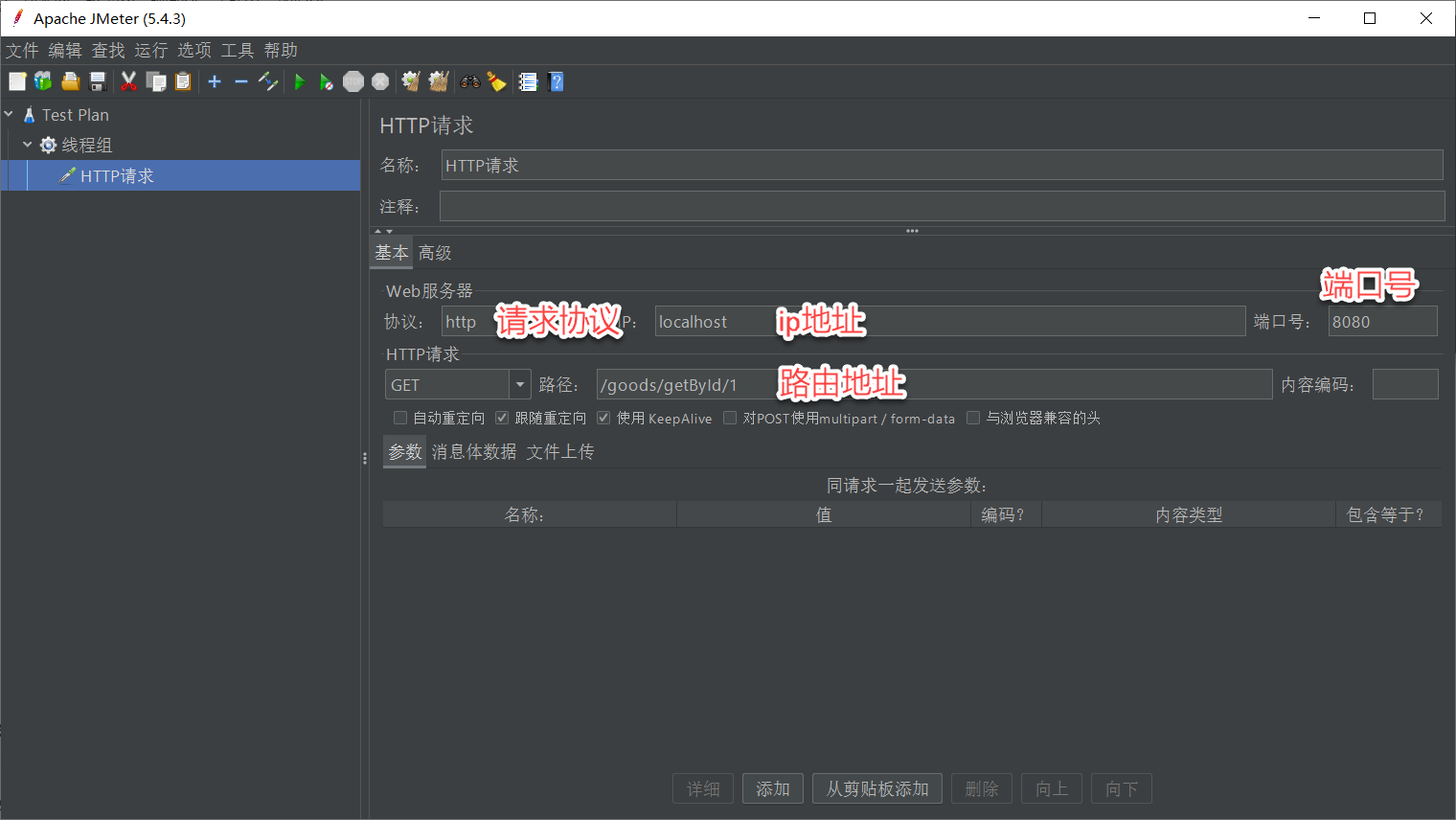Open the 编辑 menu
The image size is (1456, 820).
pos(65,51)
